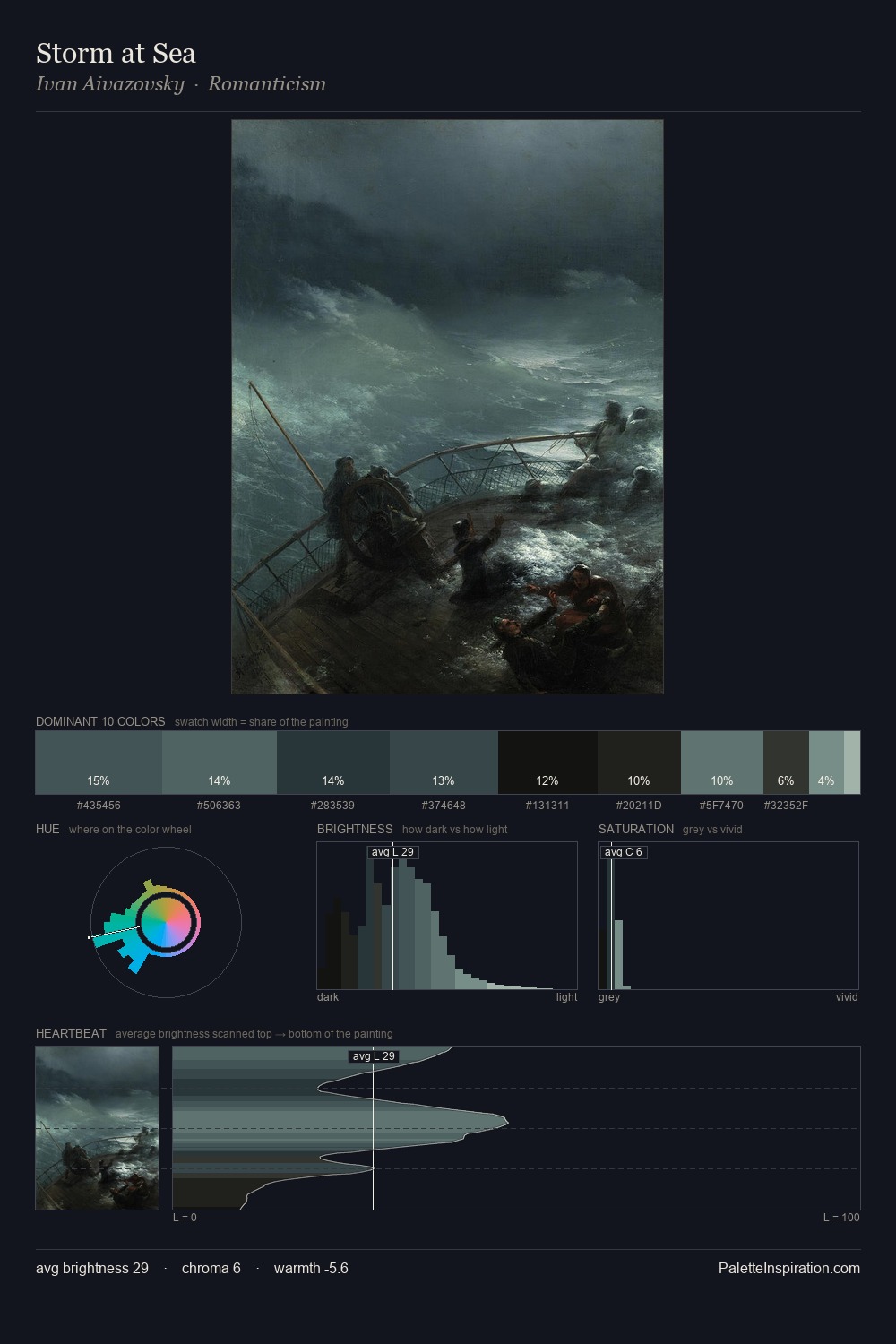The width and height of the screenshot is (896, 1344).
Task: Click the 'dark' axis label under Brightness
Action: pos(328,996)
